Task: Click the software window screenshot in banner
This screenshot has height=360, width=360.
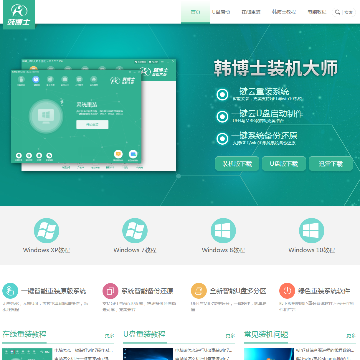Action: coord(93,115)
